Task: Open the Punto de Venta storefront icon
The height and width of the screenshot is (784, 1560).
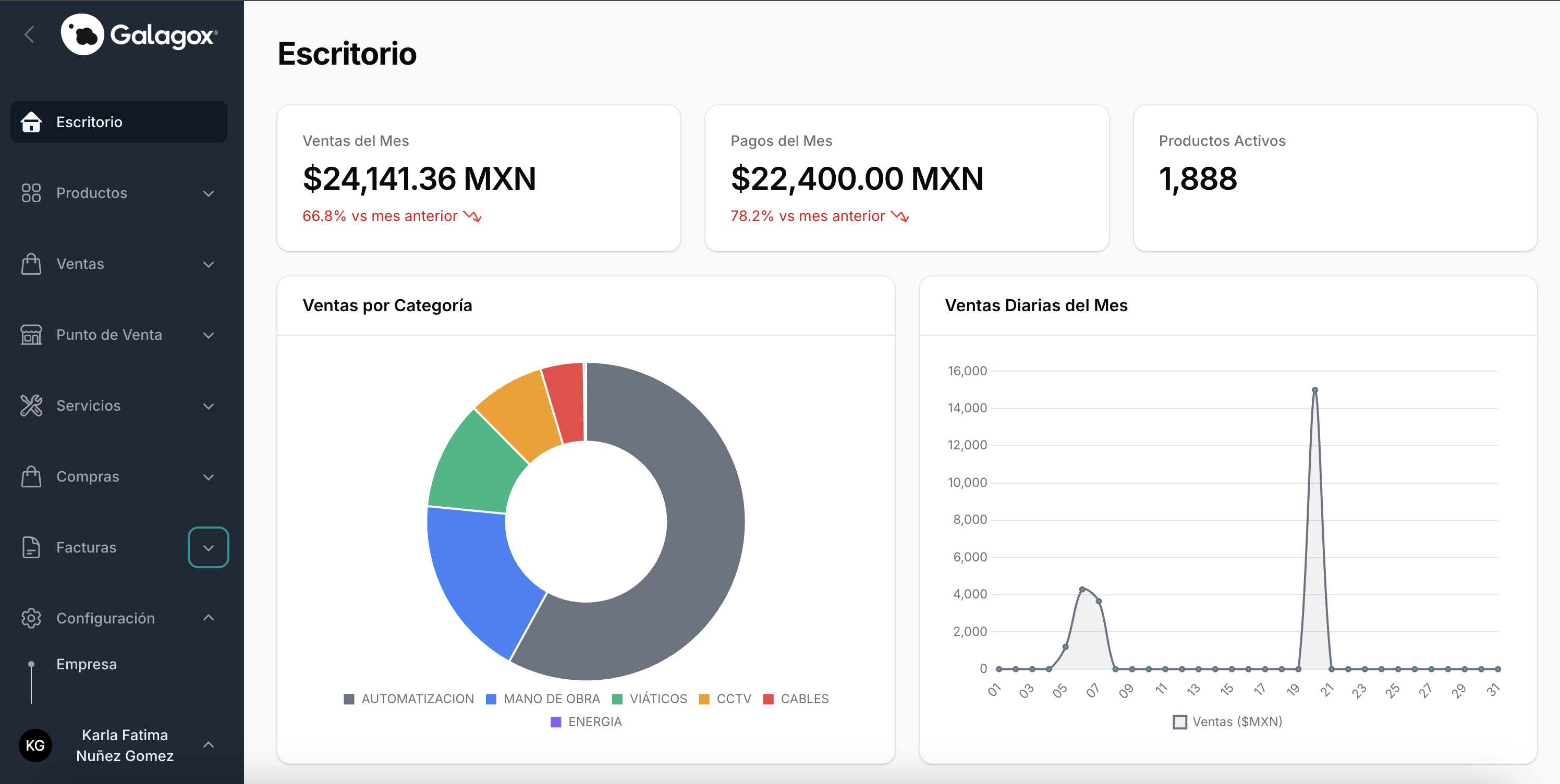Action: point(31,335)
